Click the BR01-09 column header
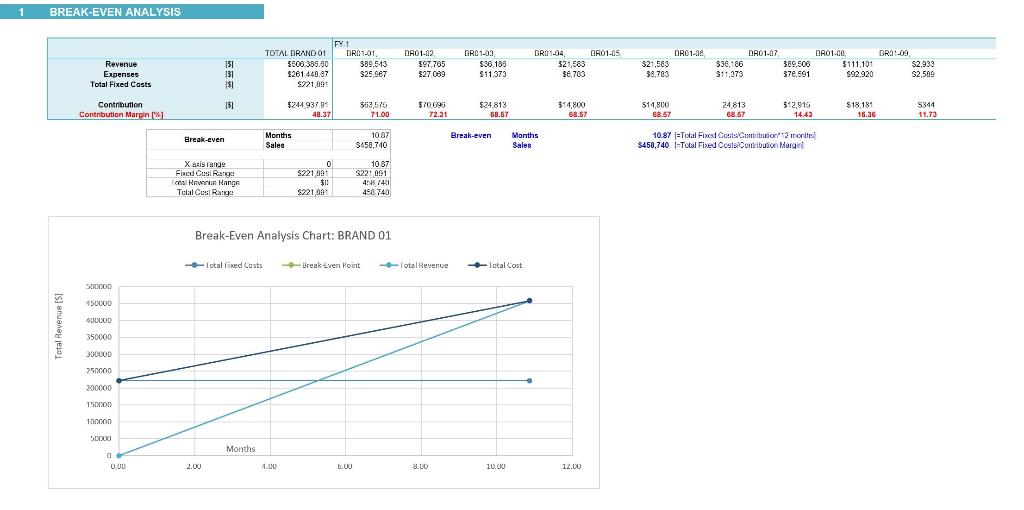This screenshot has height=510, width=1024. 895,54
